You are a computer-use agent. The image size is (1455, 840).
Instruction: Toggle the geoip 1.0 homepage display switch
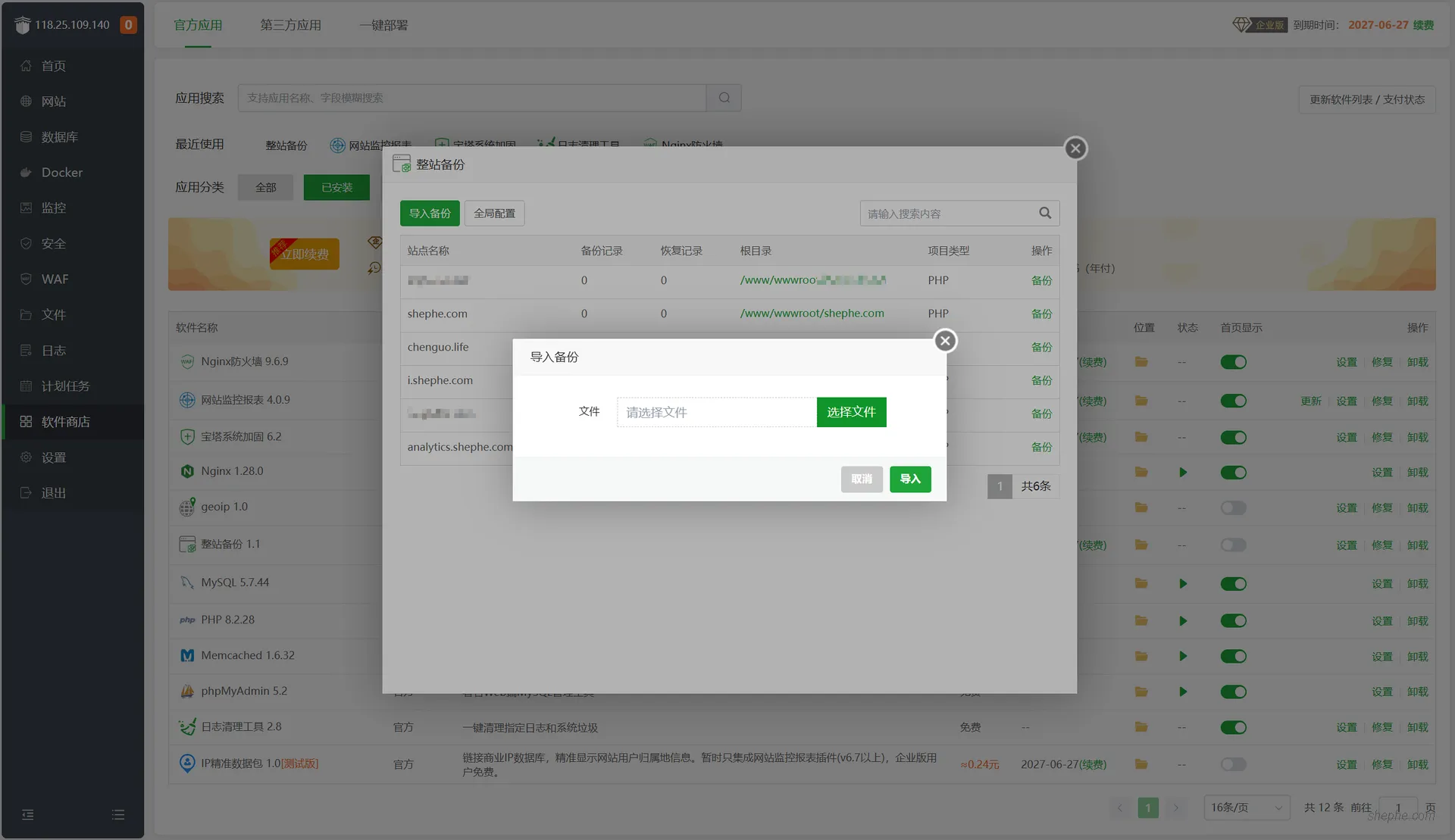[1233, 507]
